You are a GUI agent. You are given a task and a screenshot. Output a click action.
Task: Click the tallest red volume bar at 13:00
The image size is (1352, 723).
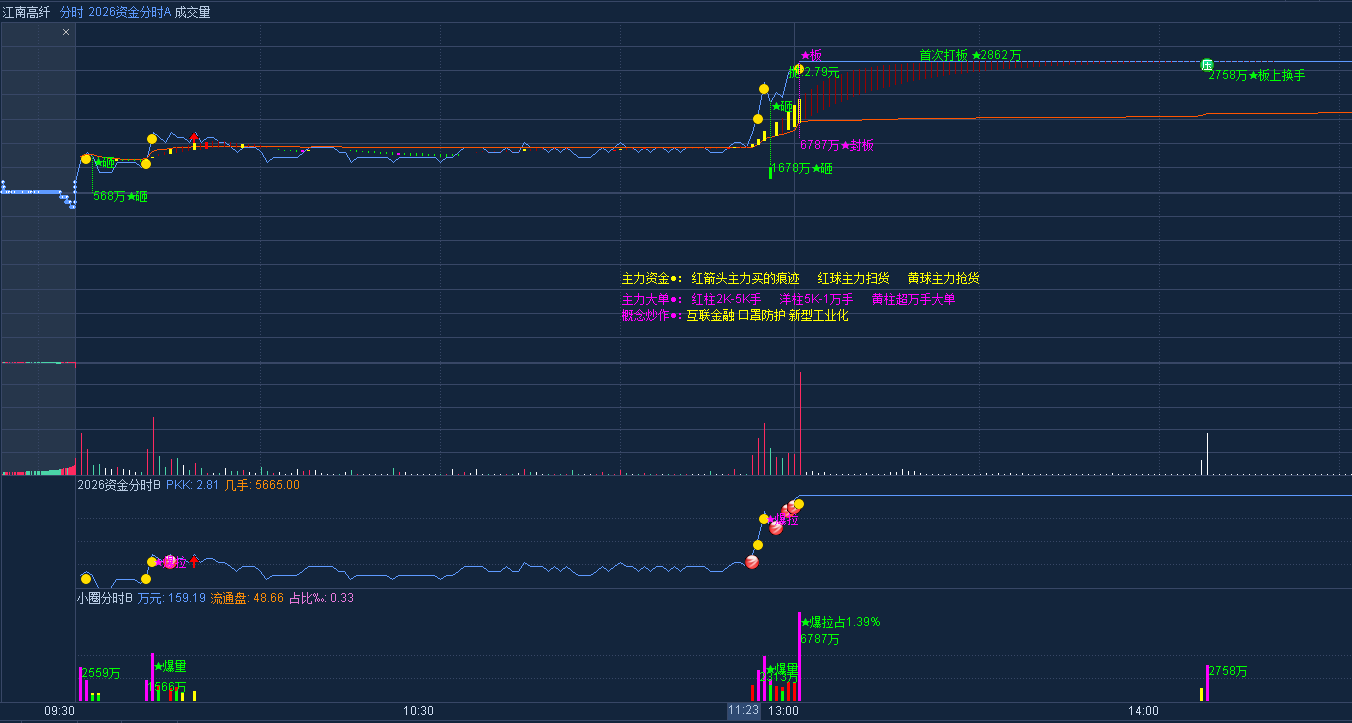pyautogui.click(x=800, y=422)
